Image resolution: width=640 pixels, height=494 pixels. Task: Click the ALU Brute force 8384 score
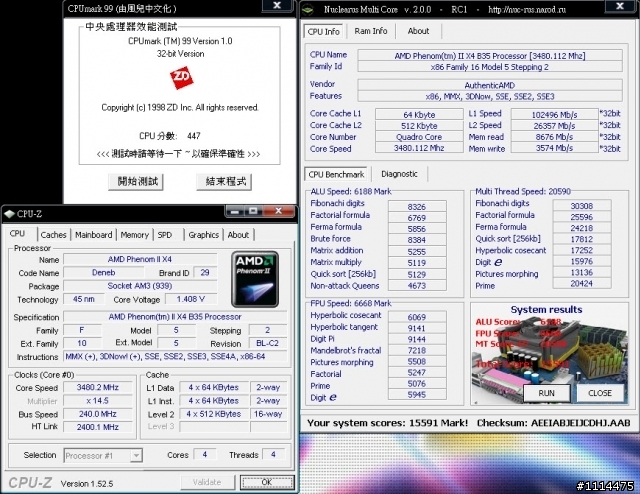[x=417, y=240]
